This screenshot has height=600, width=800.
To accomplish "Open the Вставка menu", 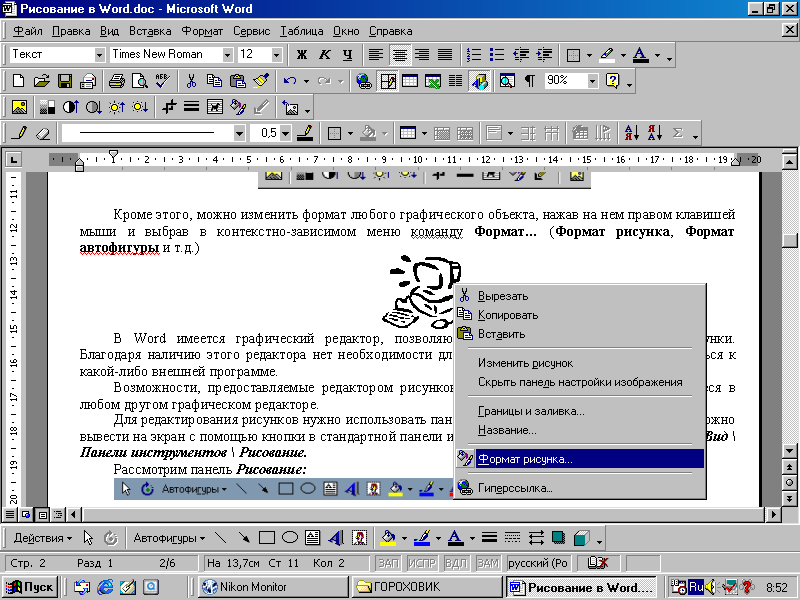I will pyautogui.click(x=150, y=31).
